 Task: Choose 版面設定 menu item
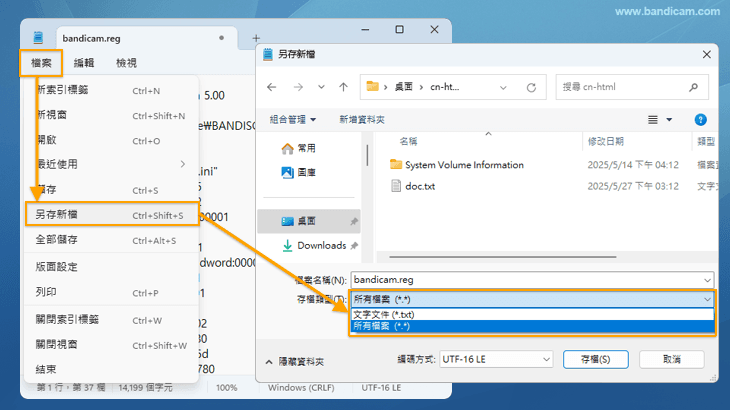pos(112,267)
